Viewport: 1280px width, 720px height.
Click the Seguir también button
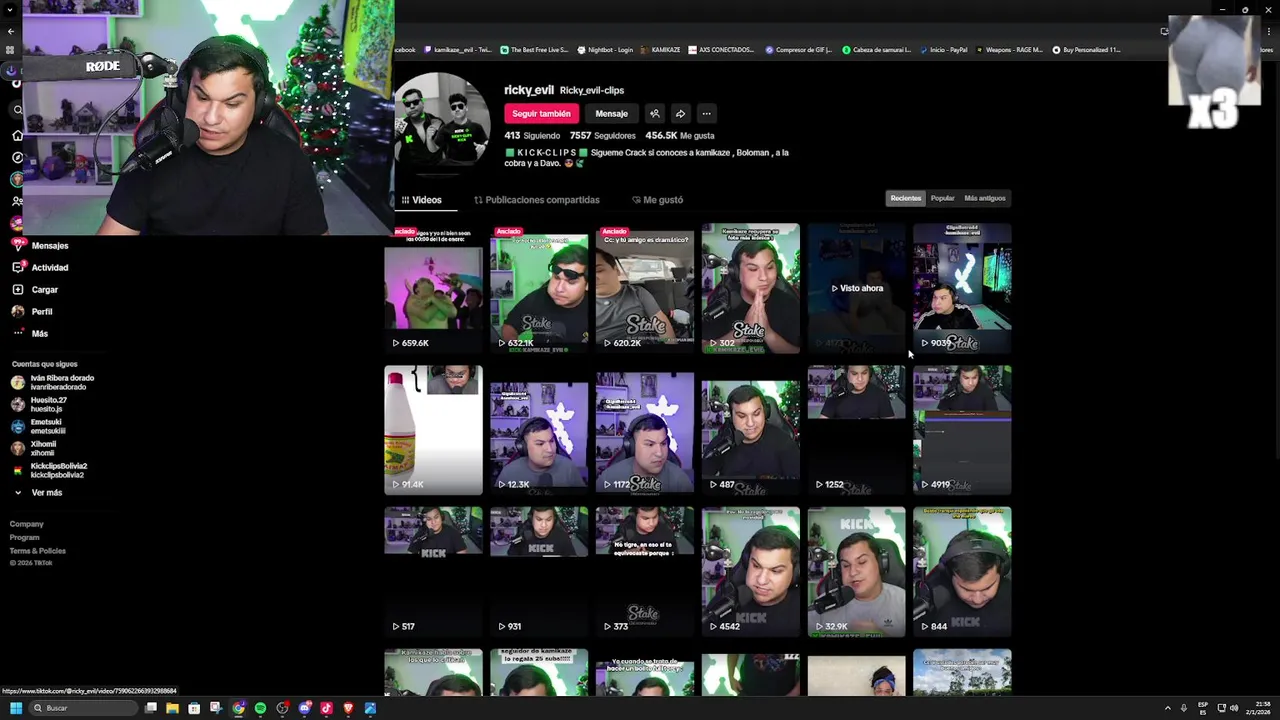point(541,114)
